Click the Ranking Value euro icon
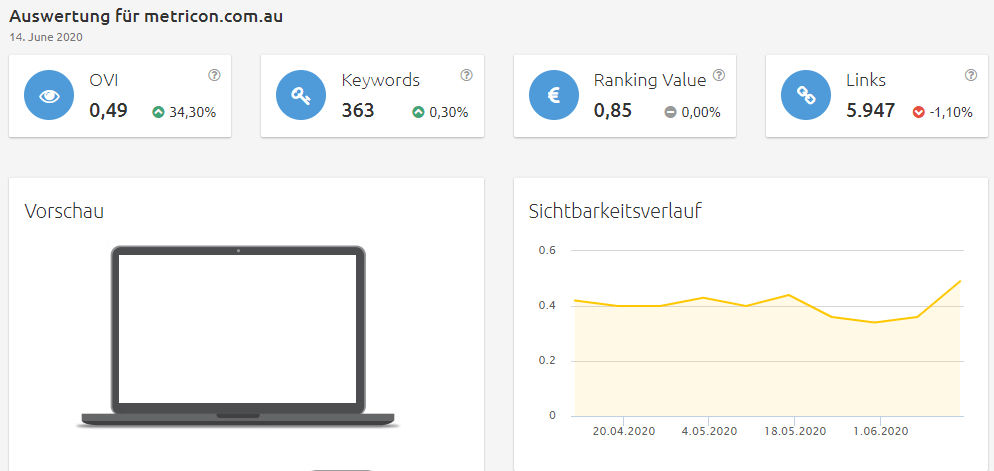This screenshot has width=994, height=471. click(554, 95)
